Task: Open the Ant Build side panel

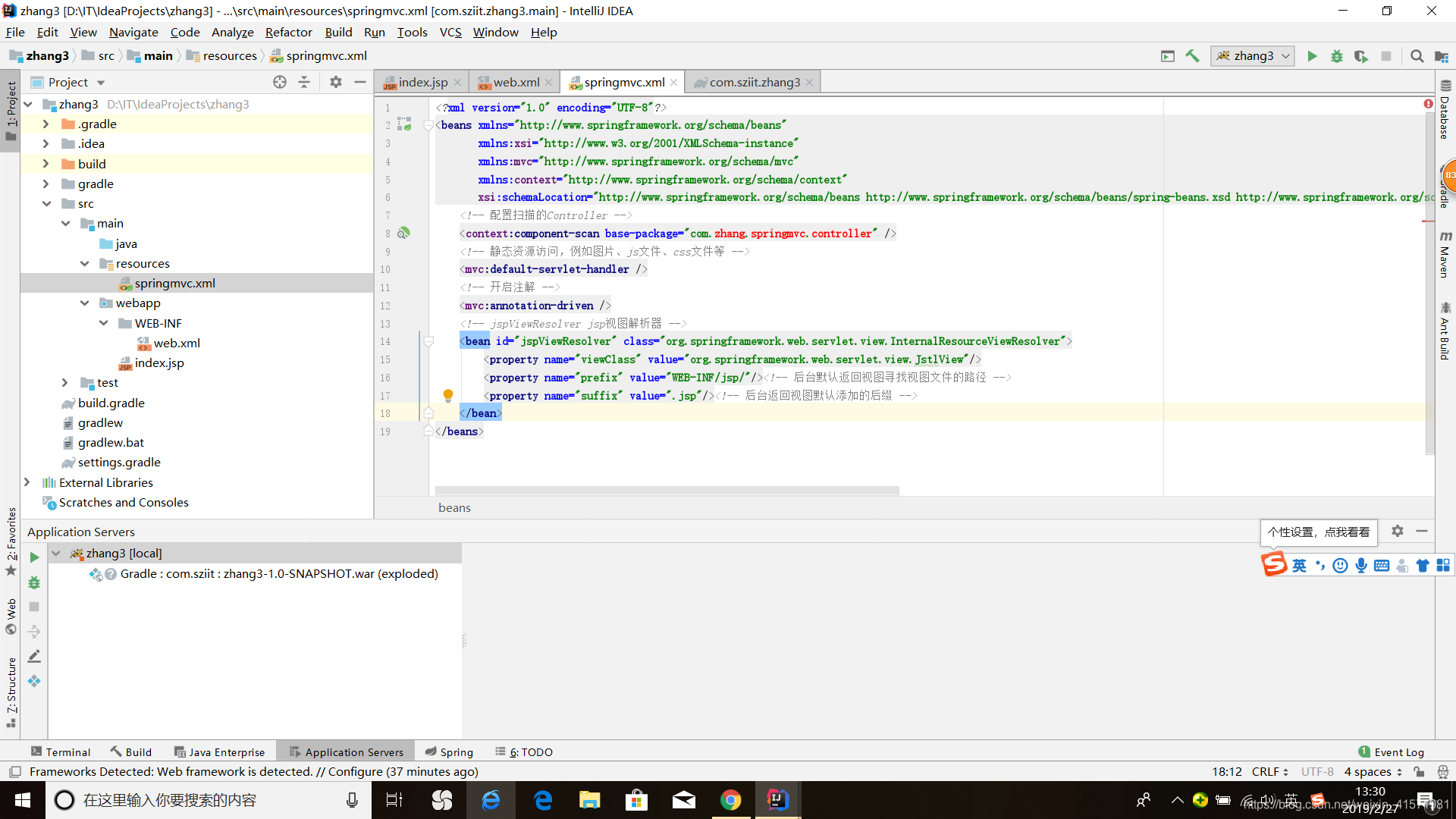Action: coord(1445,331)
